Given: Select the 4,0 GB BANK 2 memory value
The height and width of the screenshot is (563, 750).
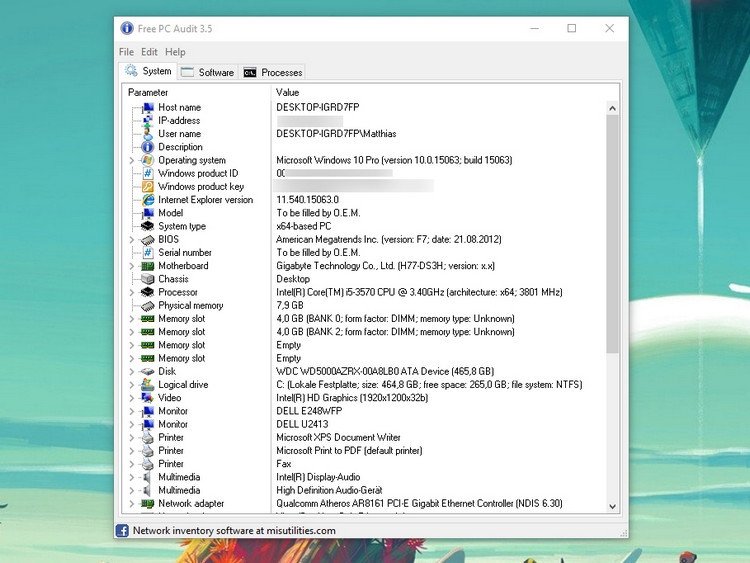Looking at the screenshot, I should [x=396, y=331].
